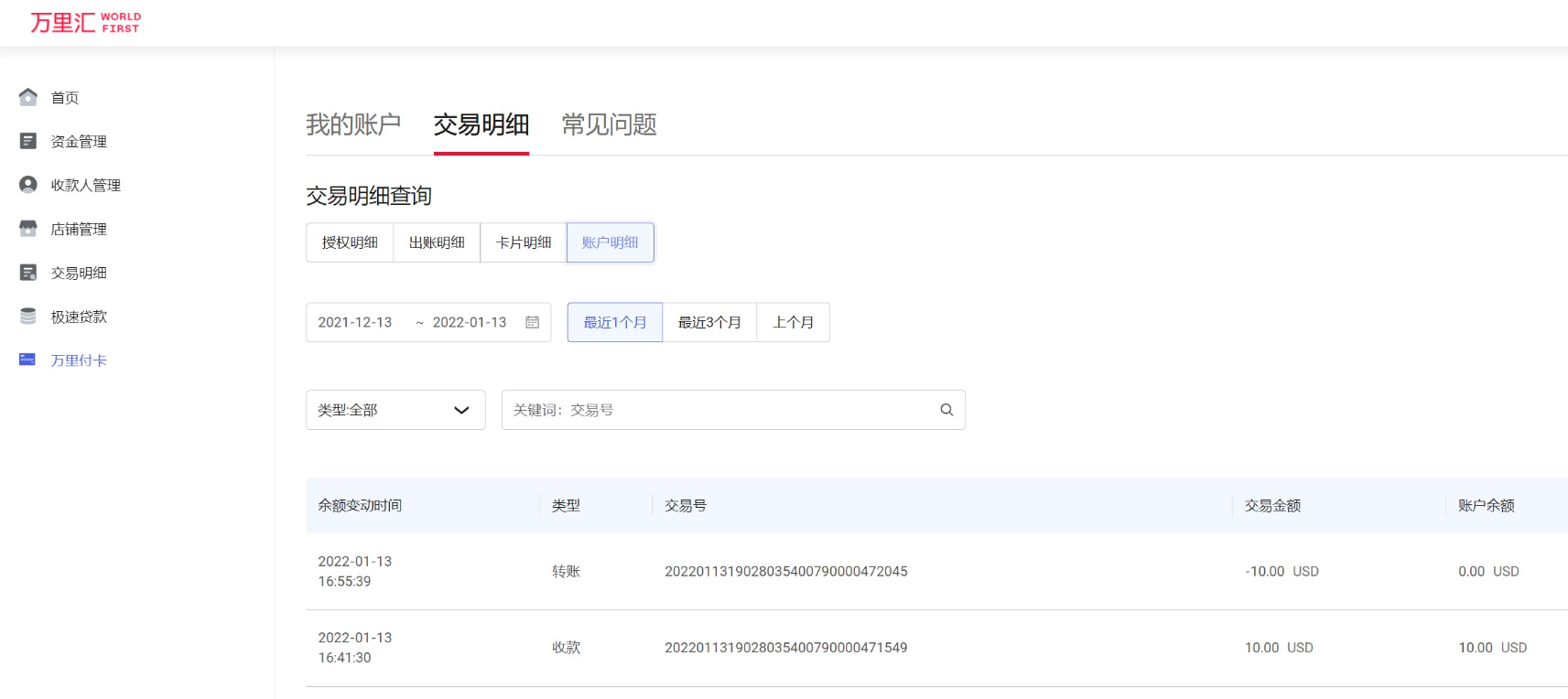Click the 0.00 USD balance

pos(1489,571)
